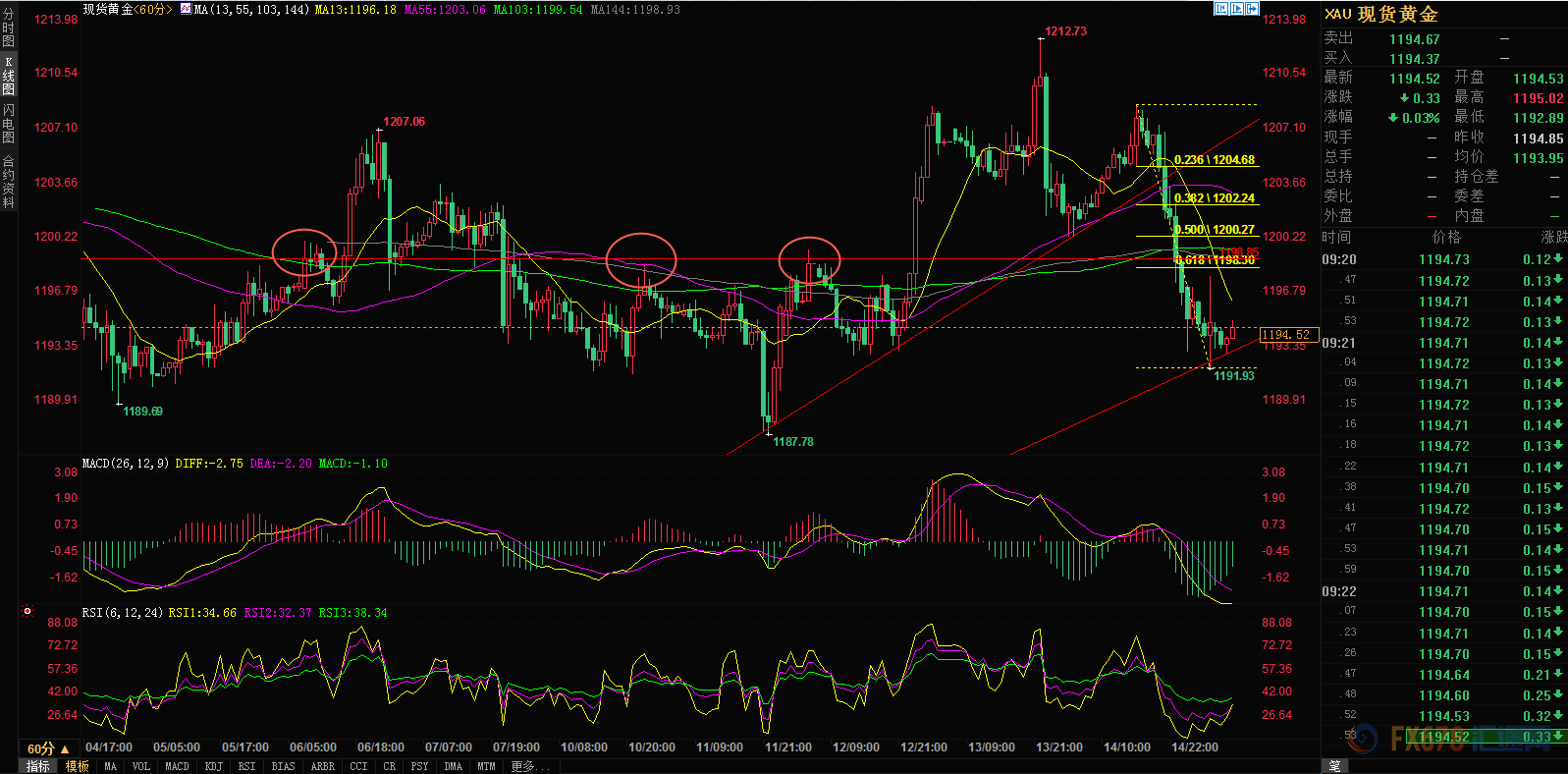Image resolution: width=1568 pixels, height=774 pixels.
Task: Click the 1207.06 peak price label
Action: tap(404, 122)
